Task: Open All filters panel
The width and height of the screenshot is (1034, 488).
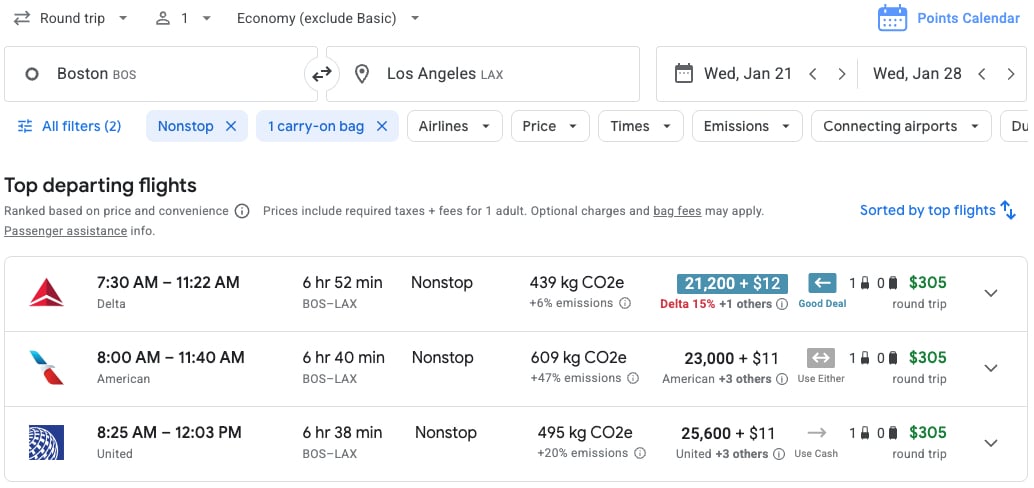Action: [69, 126]
